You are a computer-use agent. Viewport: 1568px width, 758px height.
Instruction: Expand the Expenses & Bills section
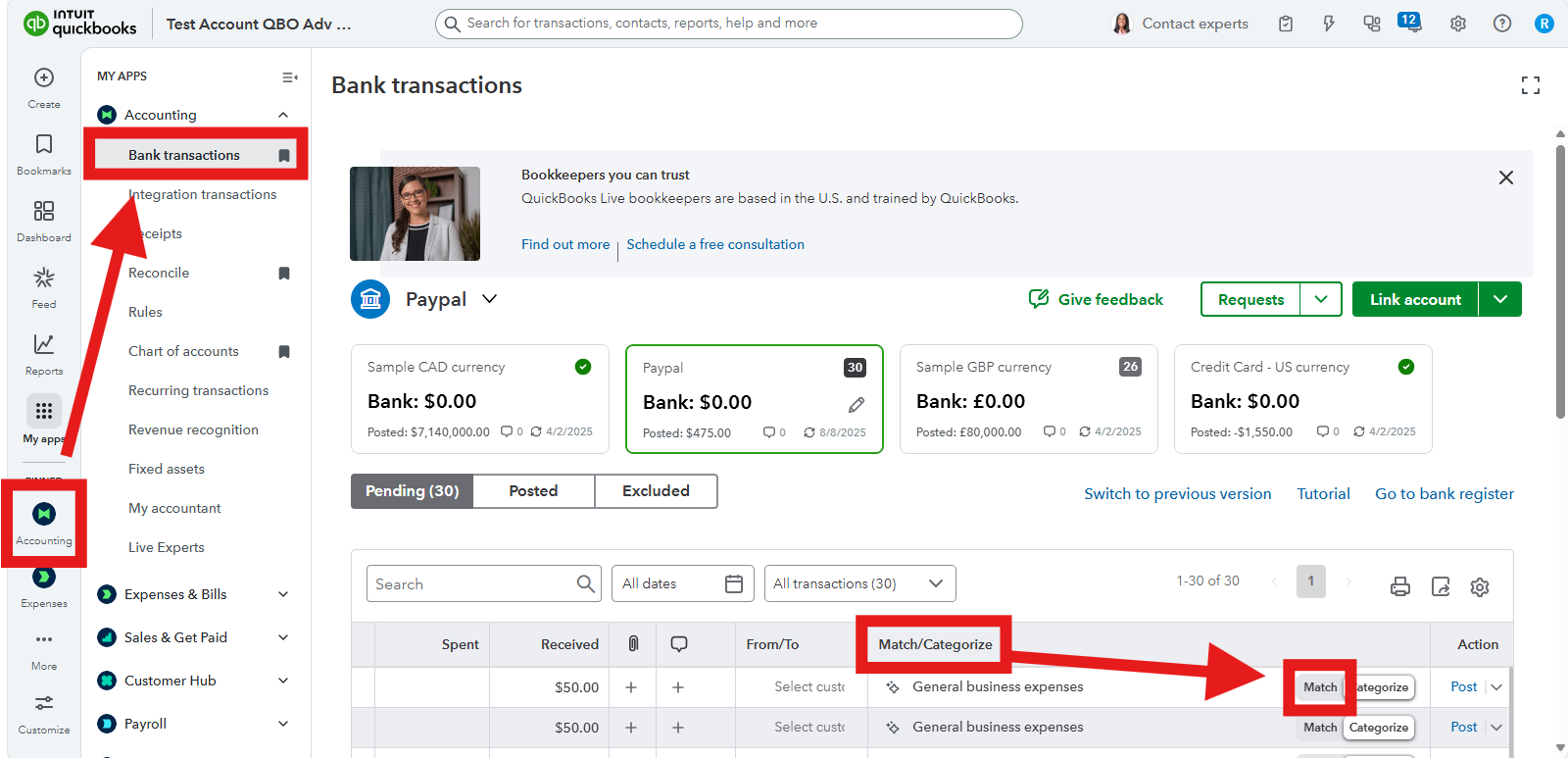(x=283, y=594)
